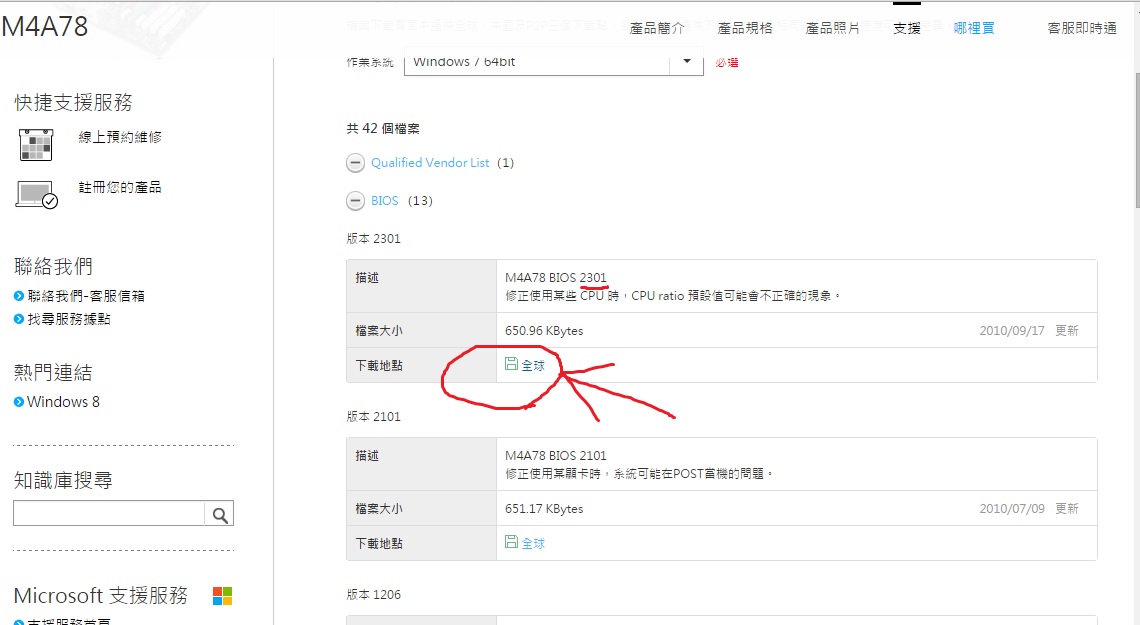Viewport: 1140px width, 625px height.
Task: Open 線上預約維修 link
Action: click(120, 137)
